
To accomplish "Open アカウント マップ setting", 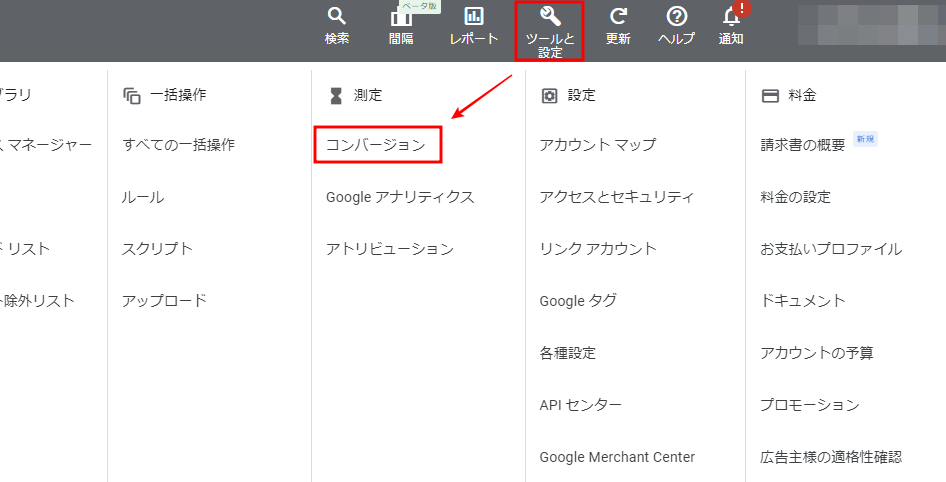I will (597, 145).
